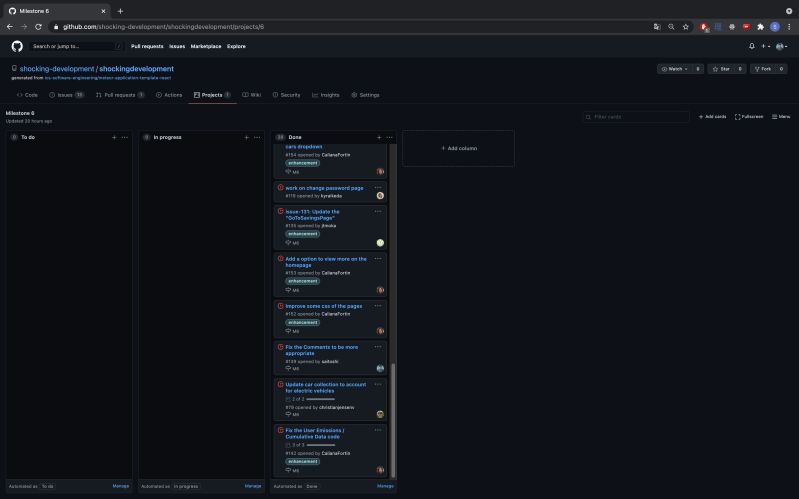Open the template repository link under repo name
Screen dimensions: 799x499
point(108,78)
